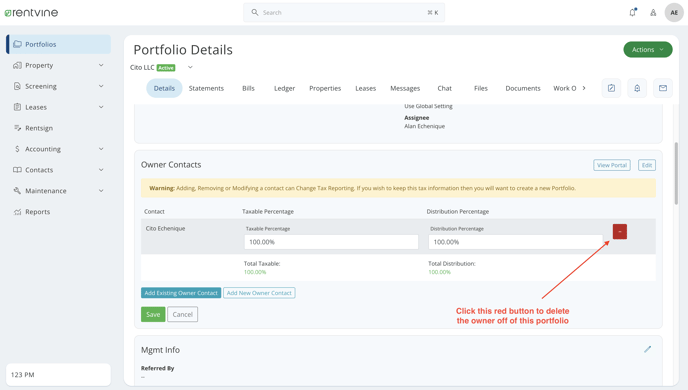Open the envelope email button beside tabs
688x390 pixels.
tap(663, 88)
